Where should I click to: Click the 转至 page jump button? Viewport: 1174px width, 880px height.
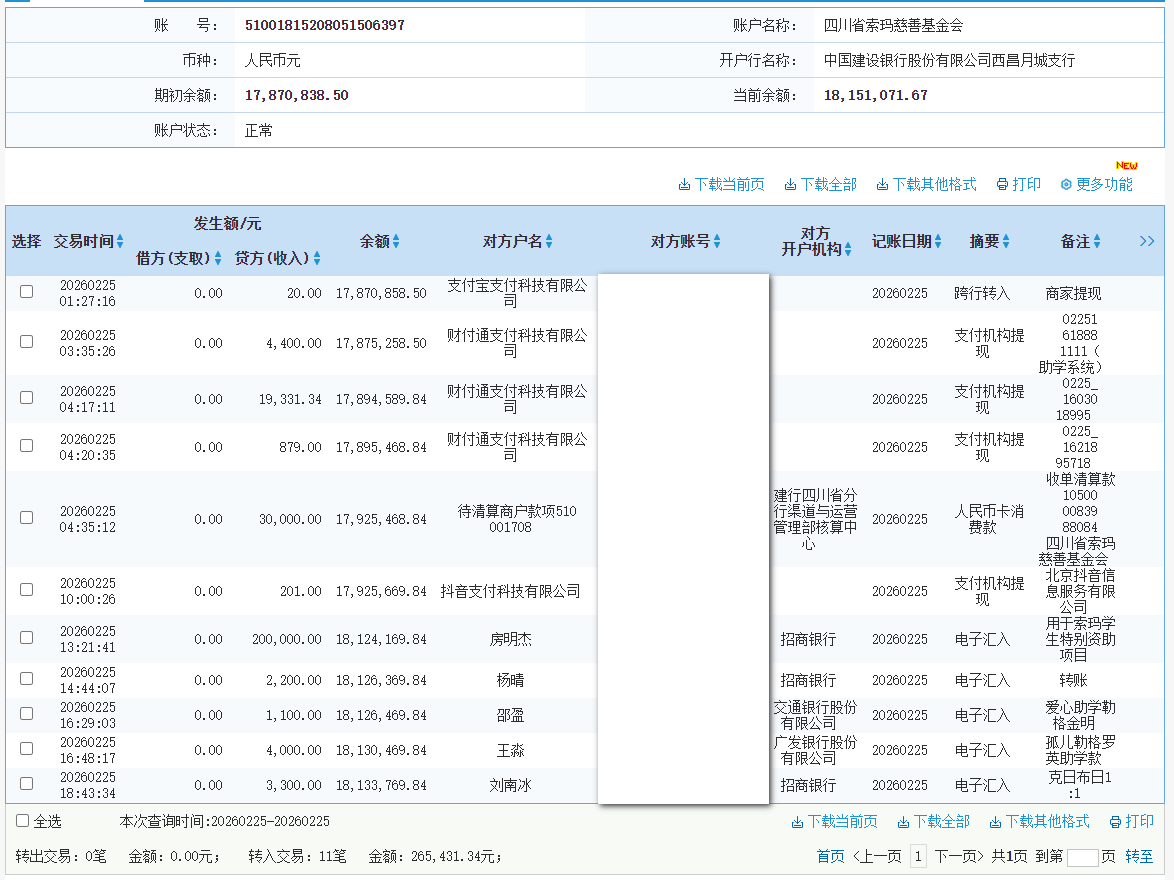click(x=1141, y=857)
